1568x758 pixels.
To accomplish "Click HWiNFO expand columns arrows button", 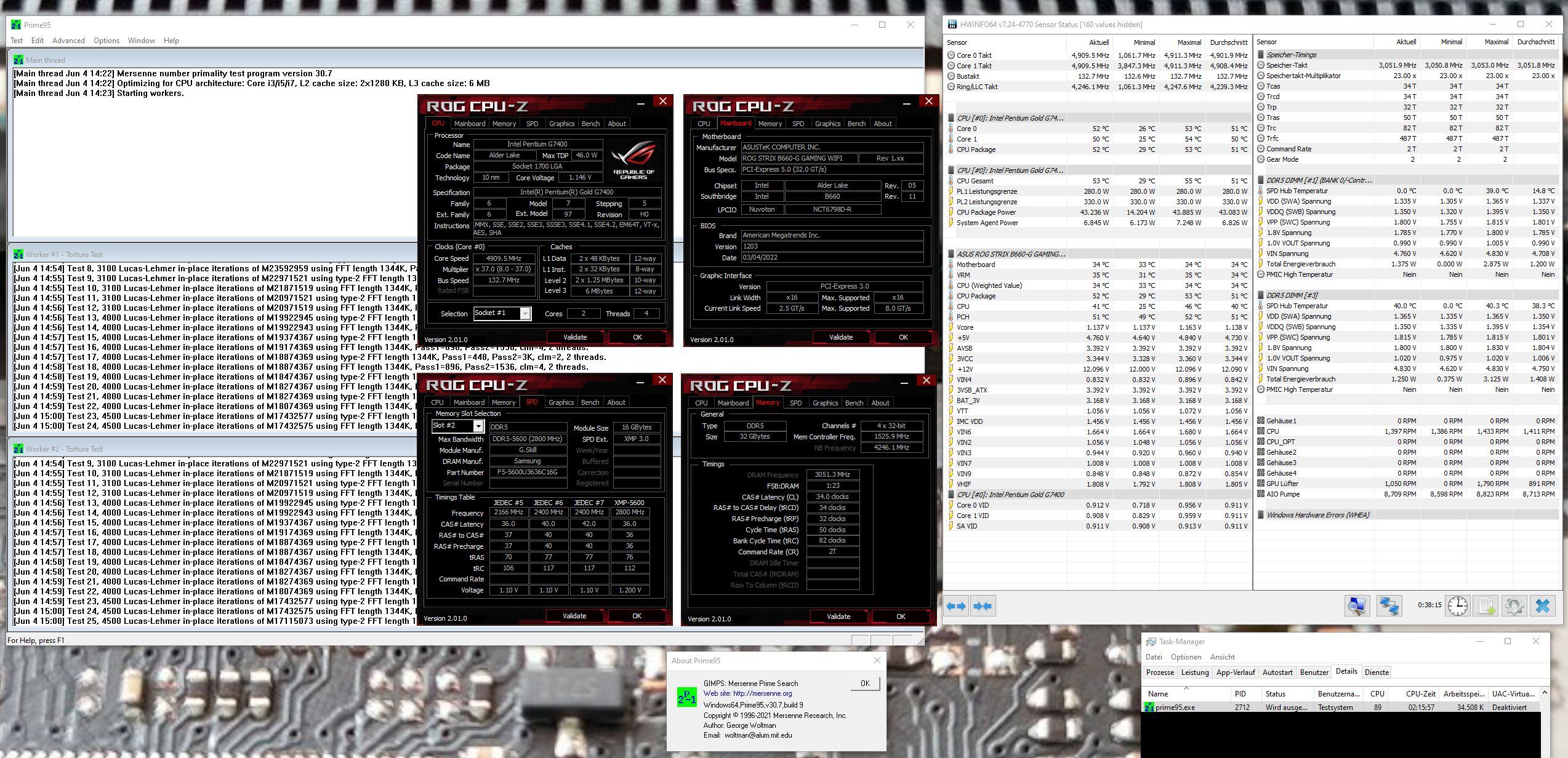I will click(956, 606).
